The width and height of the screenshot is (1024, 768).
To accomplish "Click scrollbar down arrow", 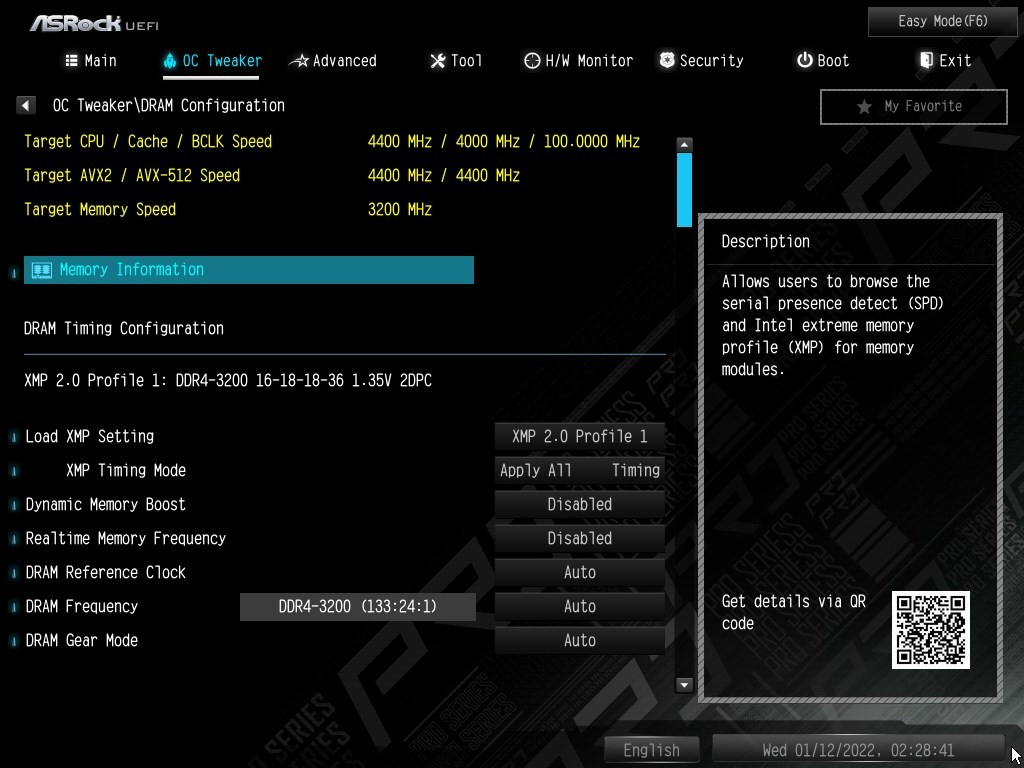I will pyautogui.click(x=684, y=685).
